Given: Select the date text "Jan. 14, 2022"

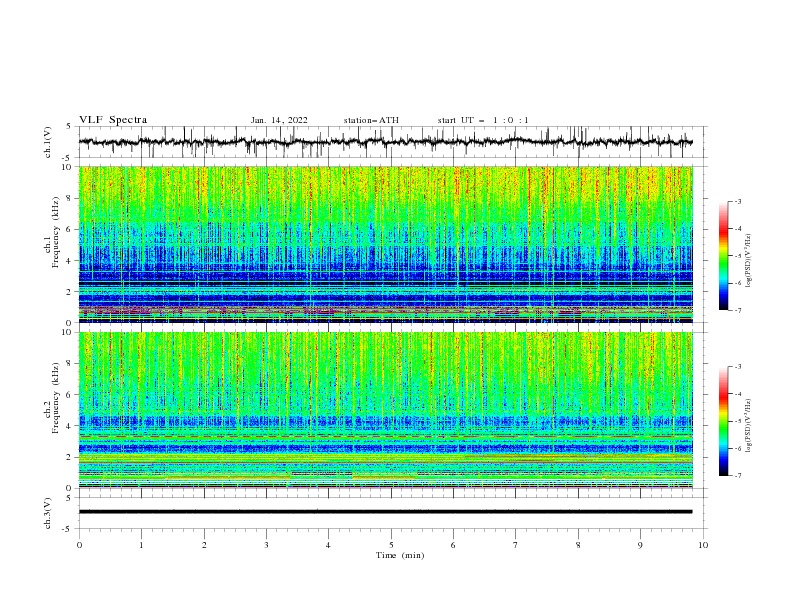Looking at the screenshot, I should point(279,120).
